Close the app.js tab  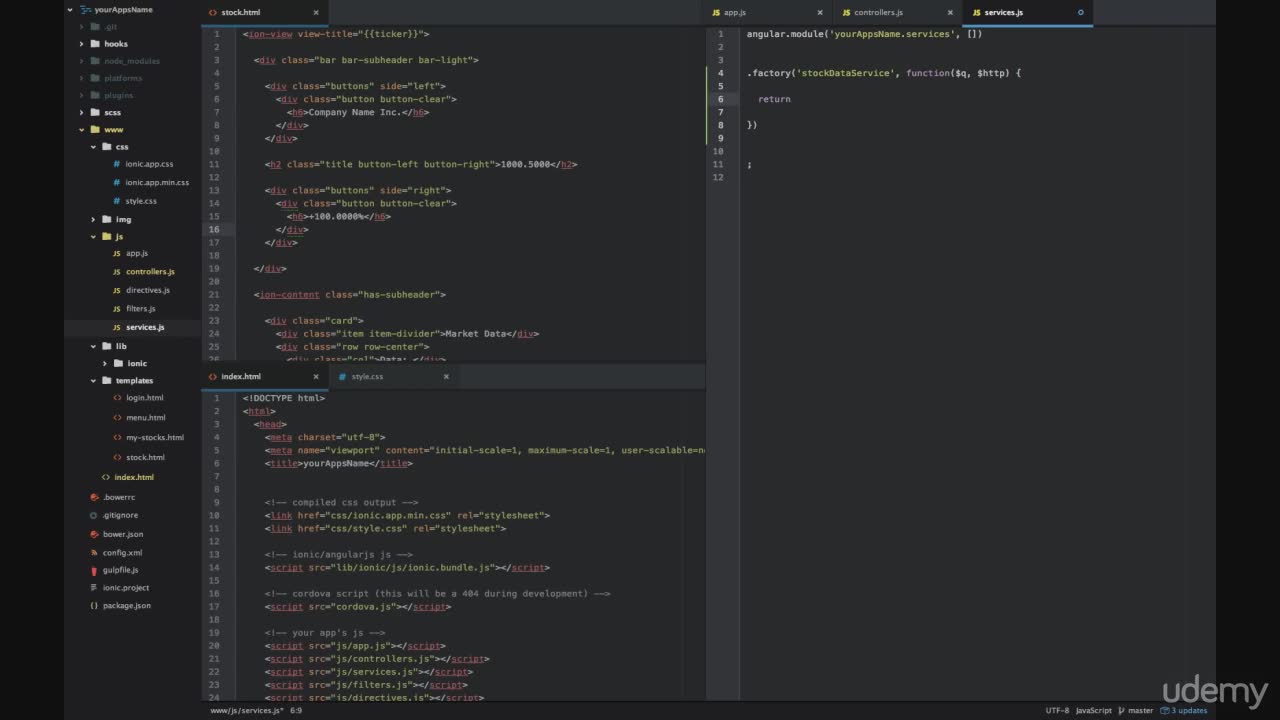pos(819,13)
